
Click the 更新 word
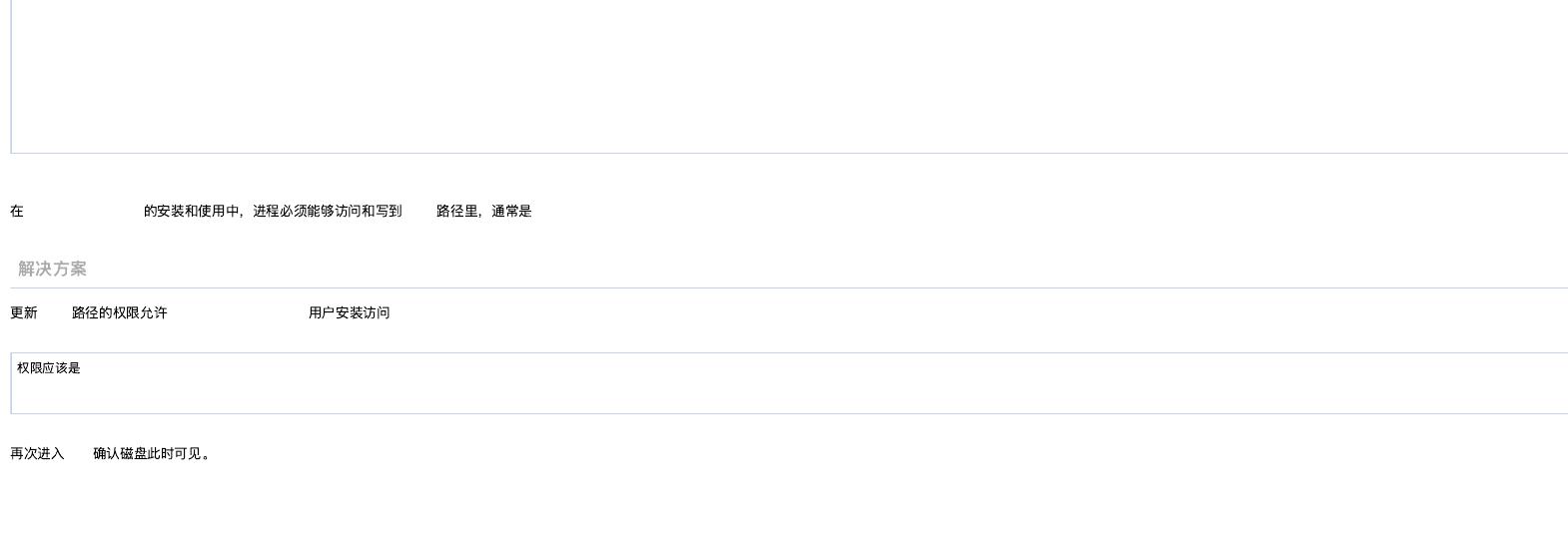(x=24, y=312)
